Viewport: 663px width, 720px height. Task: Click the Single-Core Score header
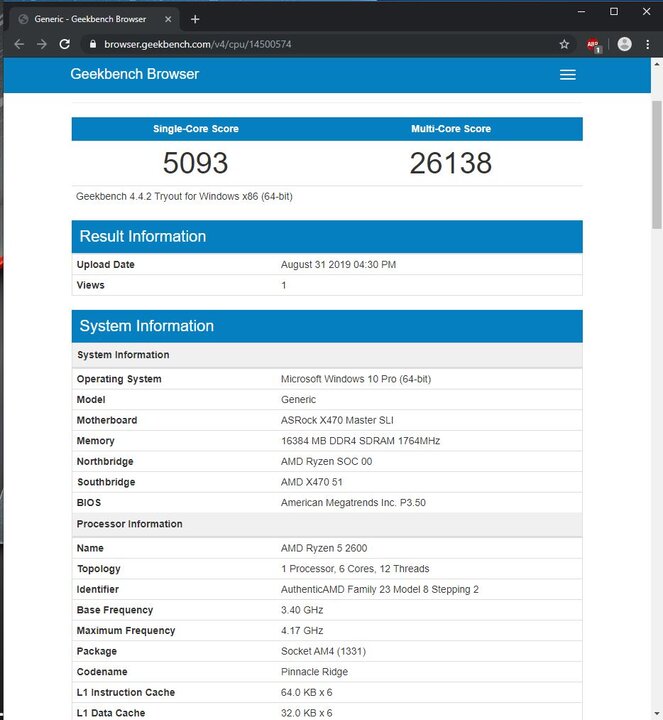pyautogui.click(x=196, y=129)
